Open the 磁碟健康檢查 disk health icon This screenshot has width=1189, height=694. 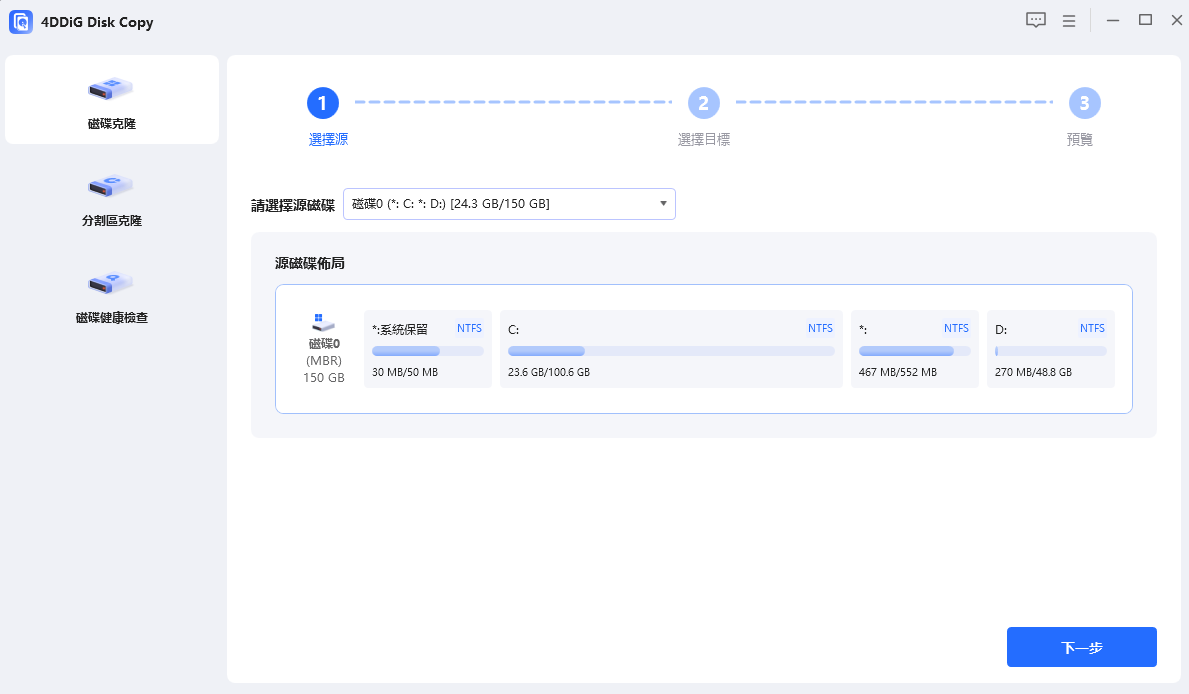pos(111,282)
